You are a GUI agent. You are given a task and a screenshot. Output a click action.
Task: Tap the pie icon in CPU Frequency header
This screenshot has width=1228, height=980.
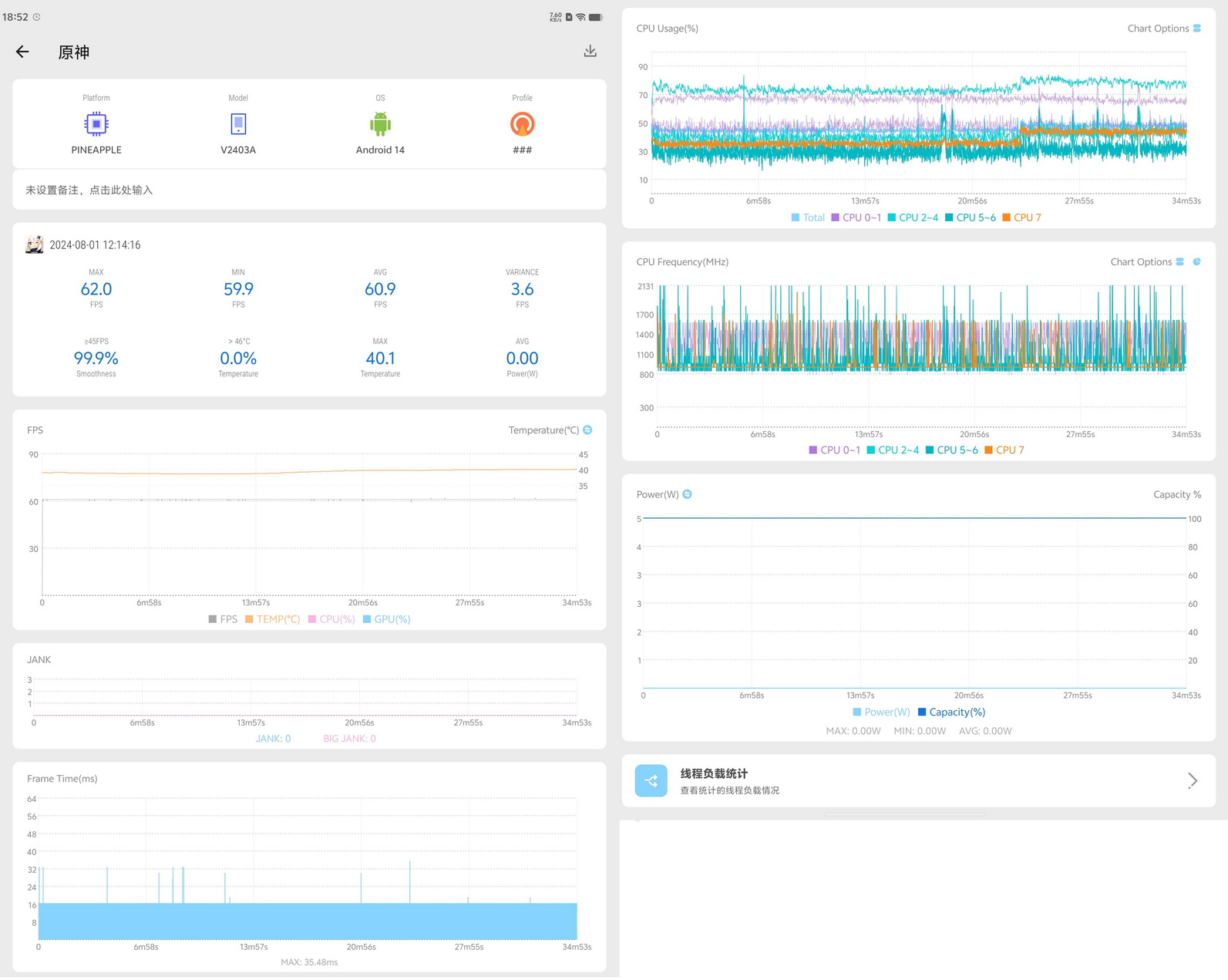point(1197,262)
